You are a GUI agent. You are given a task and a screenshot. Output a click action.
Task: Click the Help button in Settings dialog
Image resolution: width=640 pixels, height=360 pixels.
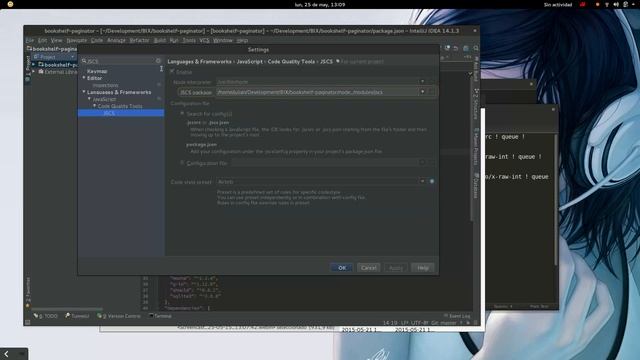(423, 268)
